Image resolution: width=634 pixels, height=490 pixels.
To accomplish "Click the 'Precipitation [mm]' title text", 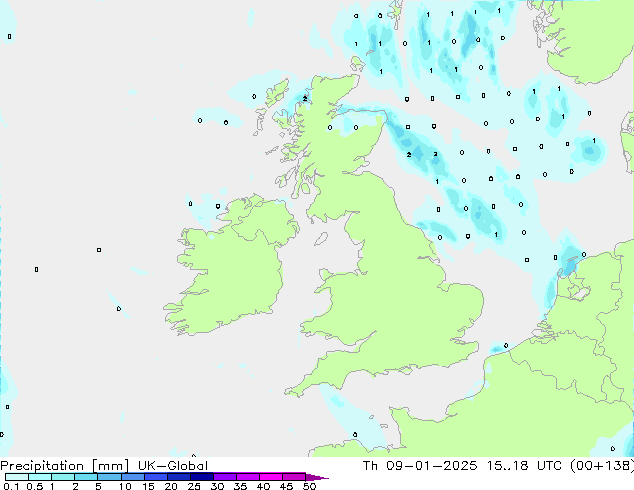I will [65, 466].
